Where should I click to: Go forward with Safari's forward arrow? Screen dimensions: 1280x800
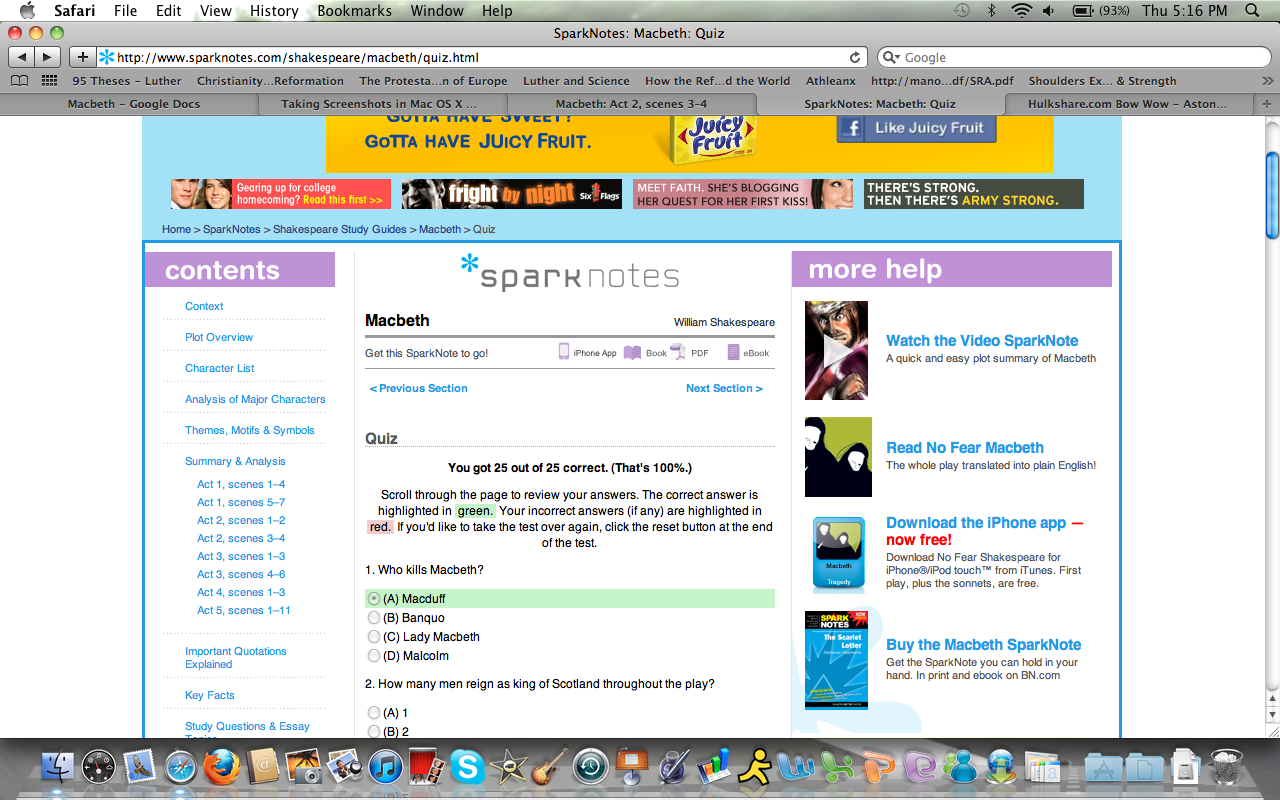pyautogui.click(x=47, y=57)
